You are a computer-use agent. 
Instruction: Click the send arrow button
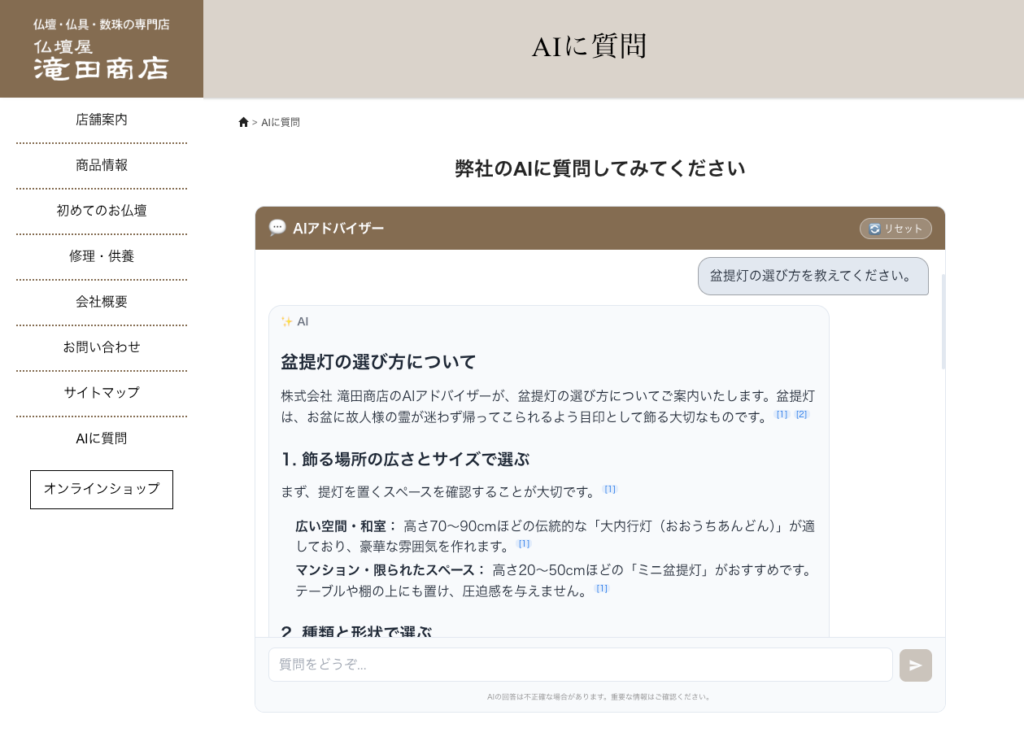pyautogui.click(x=916, y=665)
